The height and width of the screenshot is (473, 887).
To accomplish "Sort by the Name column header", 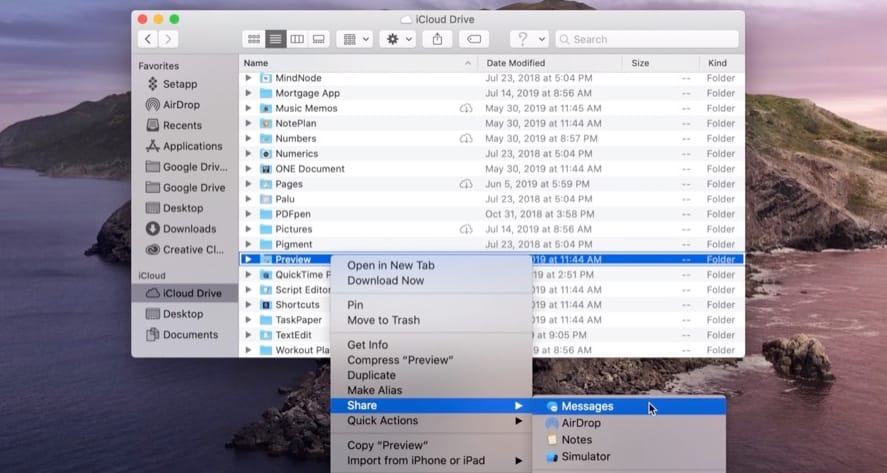I will 359,63.
